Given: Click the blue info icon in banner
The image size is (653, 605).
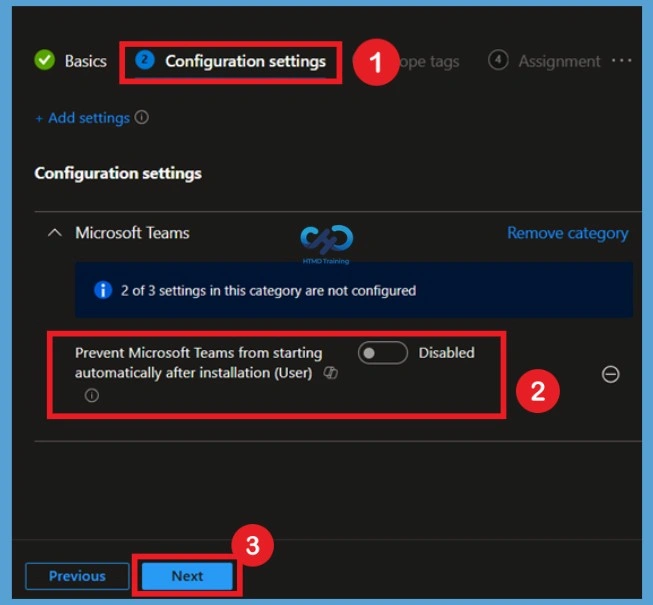Looking at the screenshot, I should pyautogui.click(x=103, y=290).
